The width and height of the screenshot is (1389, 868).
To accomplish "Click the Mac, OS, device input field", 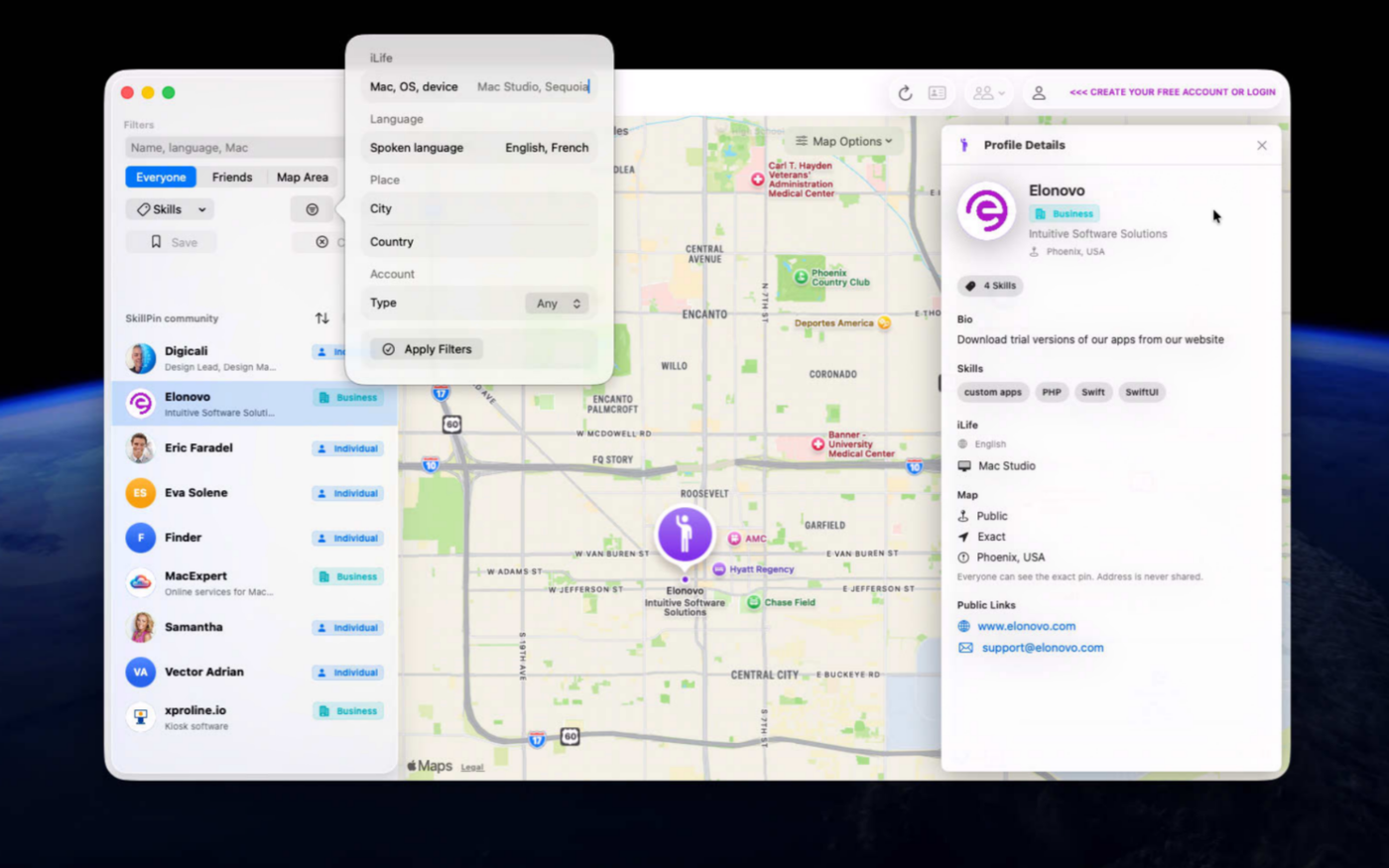I will click(x=479, y=87).
